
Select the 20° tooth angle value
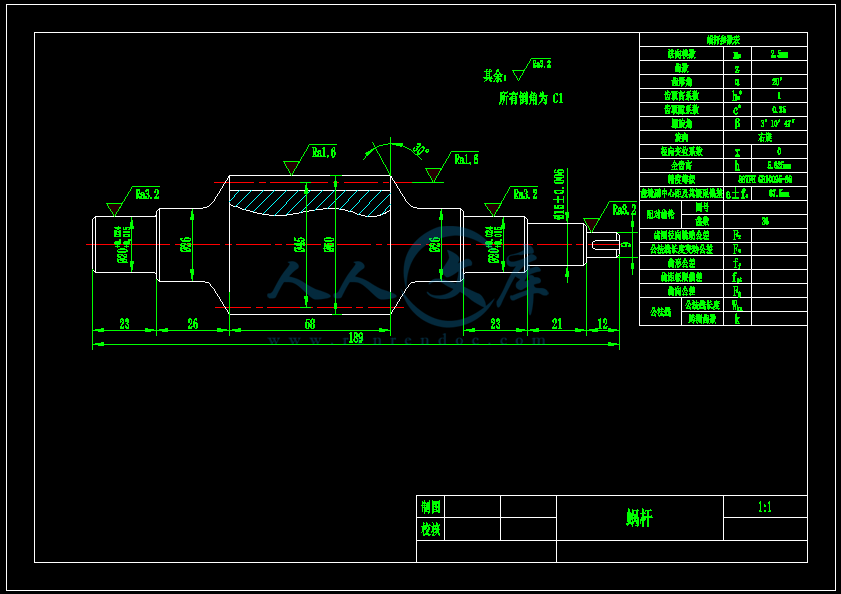pyautogui.click(x=777, y=82)
